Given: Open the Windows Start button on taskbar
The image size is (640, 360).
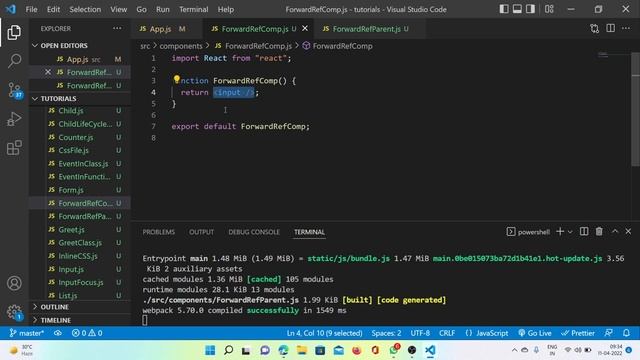Looking at the screenshot, I should pos(210,350).
